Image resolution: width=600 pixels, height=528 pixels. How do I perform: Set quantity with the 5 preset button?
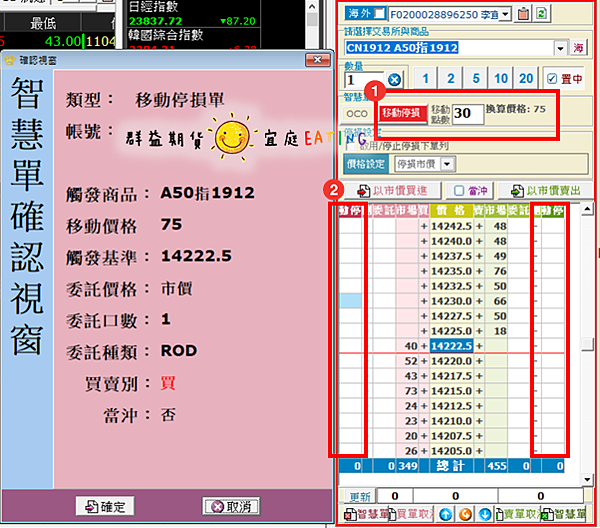476,79
